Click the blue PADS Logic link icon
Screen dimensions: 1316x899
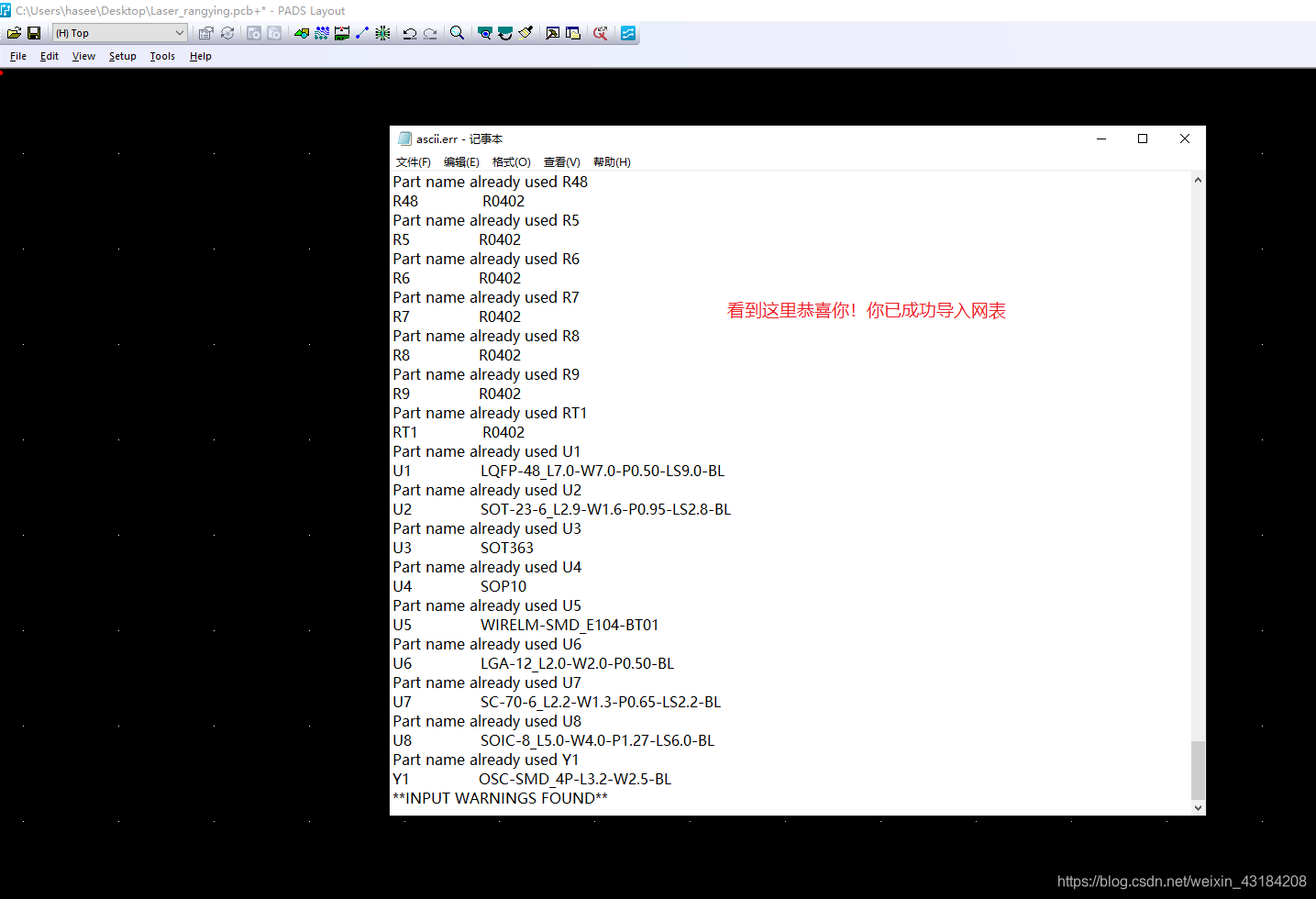[628, 33]
